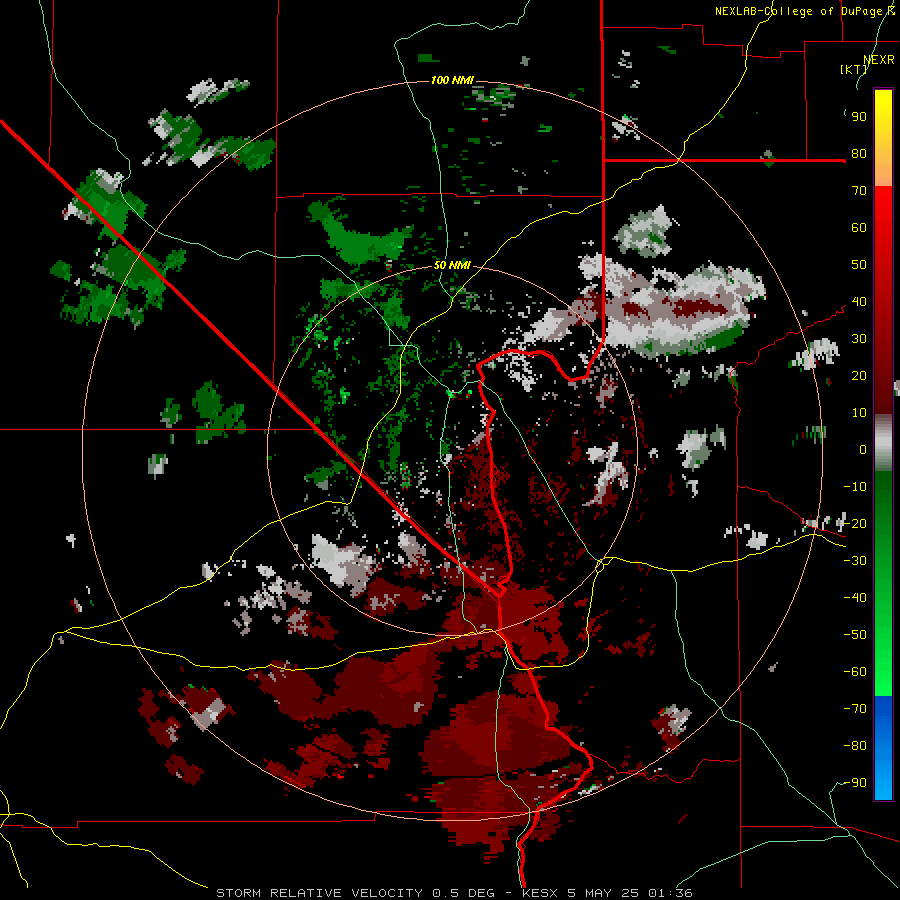
Task: Click the positive 20 scale value
Action: coord(859,376)
